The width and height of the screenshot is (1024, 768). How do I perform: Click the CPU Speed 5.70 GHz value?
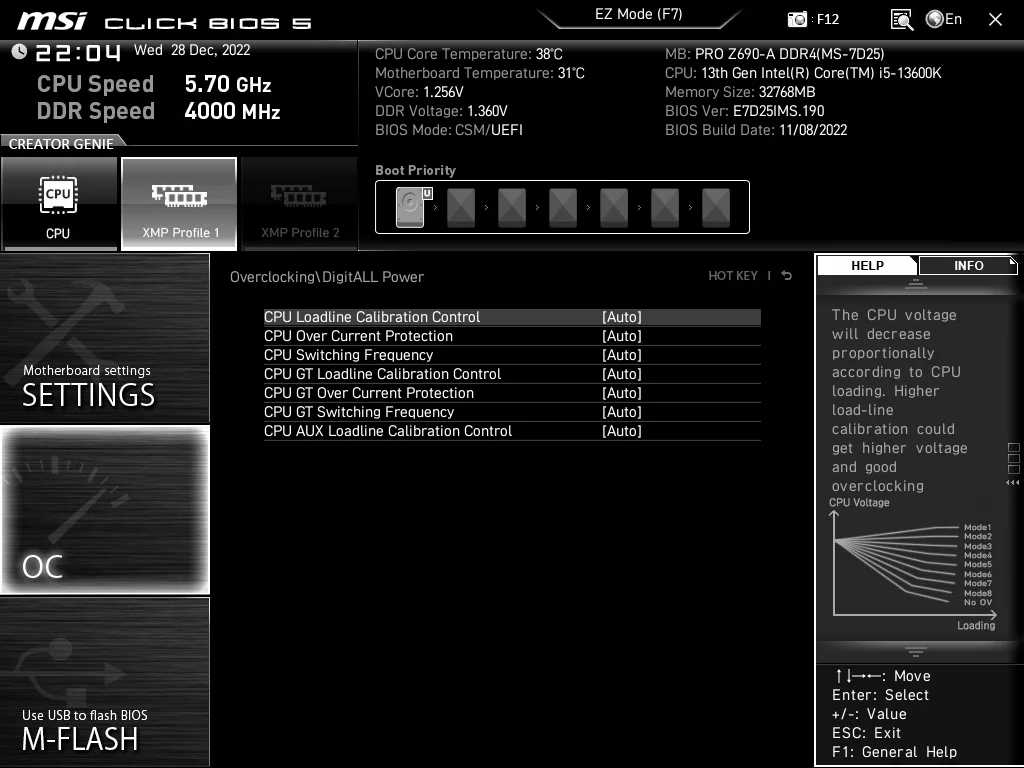coord(227,84)
